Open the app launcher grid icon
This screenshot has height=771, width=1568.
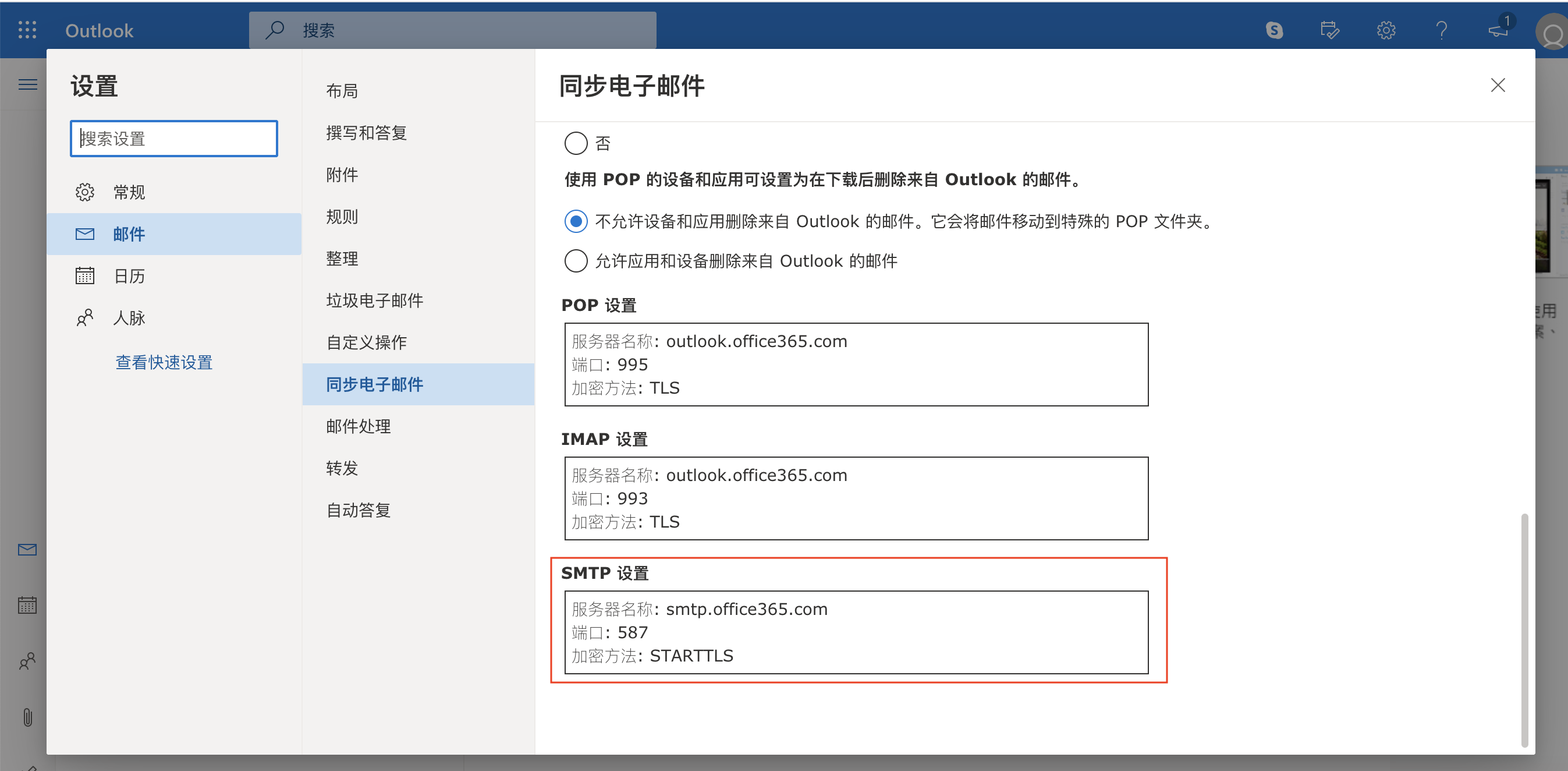[x=27, y=30]
